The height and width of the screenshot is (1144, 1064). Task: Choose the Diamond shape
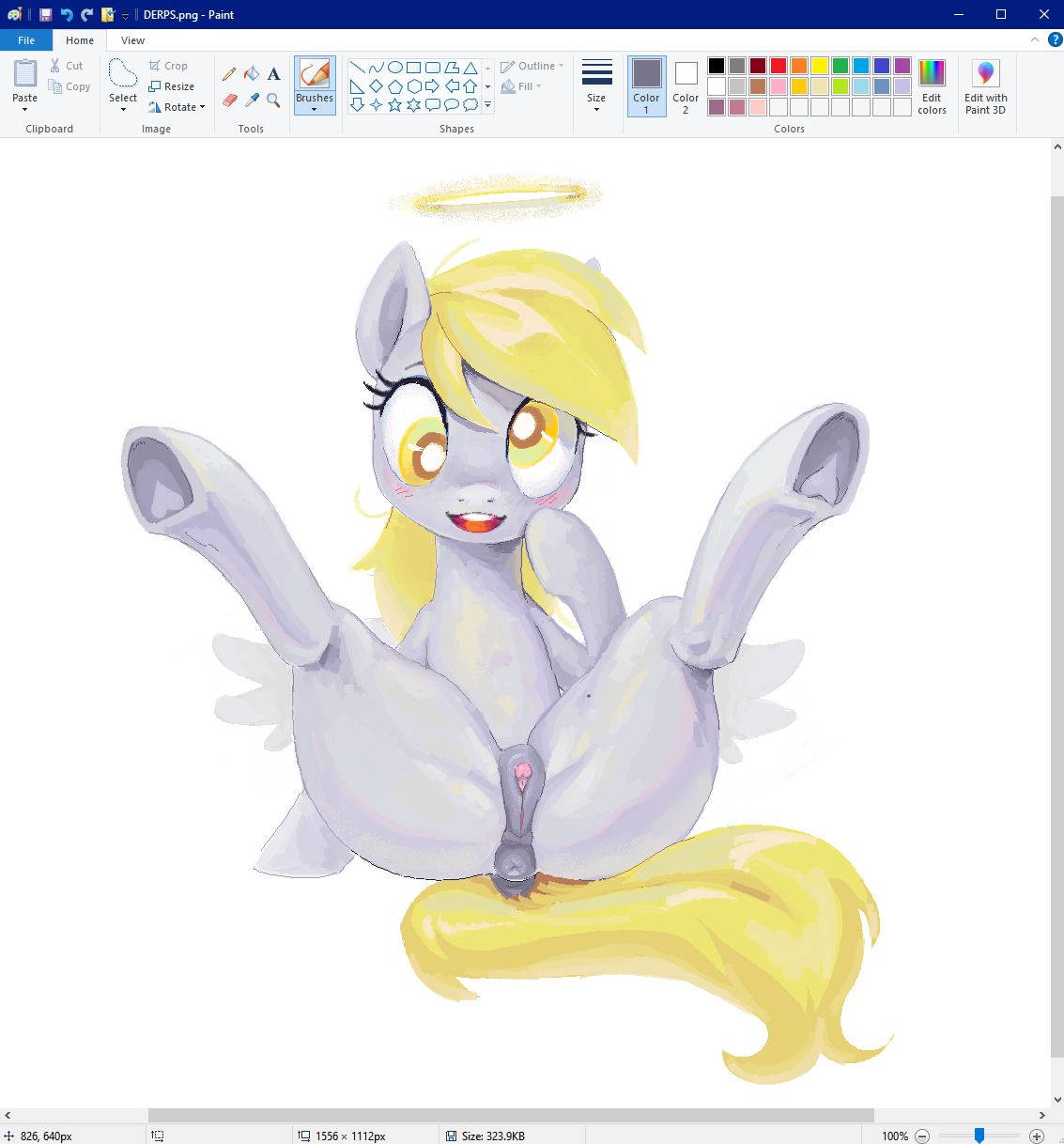click(376, 86)
